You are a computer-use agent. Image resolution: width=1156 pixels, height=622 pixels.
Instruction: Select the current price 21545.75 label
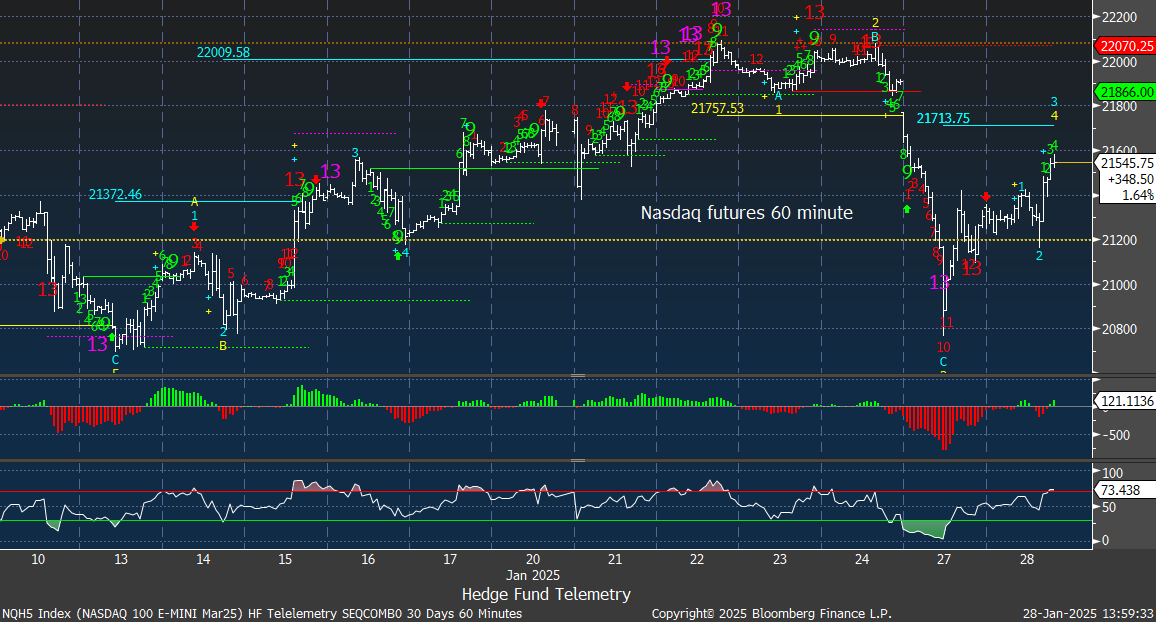click(x=1126, y=162)
